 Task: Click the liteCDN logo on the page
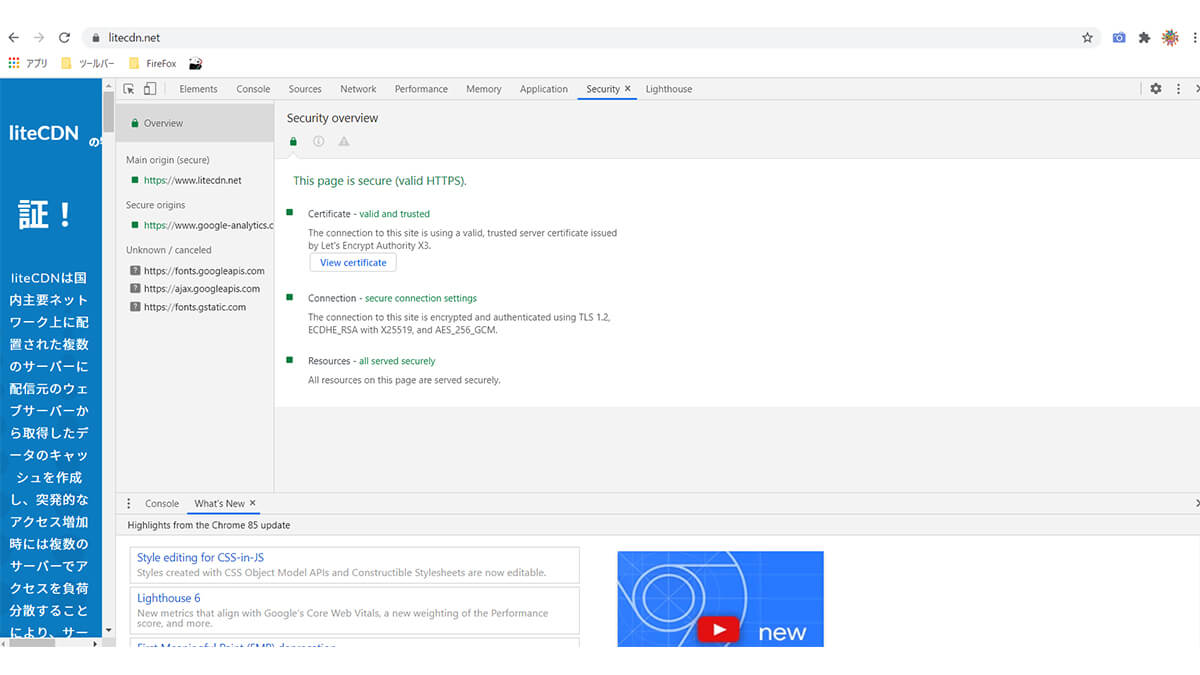point(43,133)
